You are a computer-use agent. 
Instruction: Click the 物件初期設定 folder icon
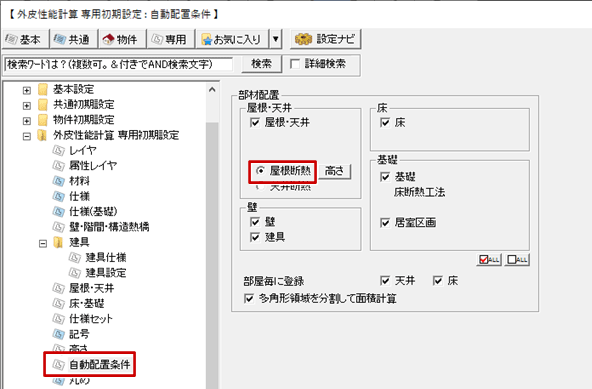43,120
